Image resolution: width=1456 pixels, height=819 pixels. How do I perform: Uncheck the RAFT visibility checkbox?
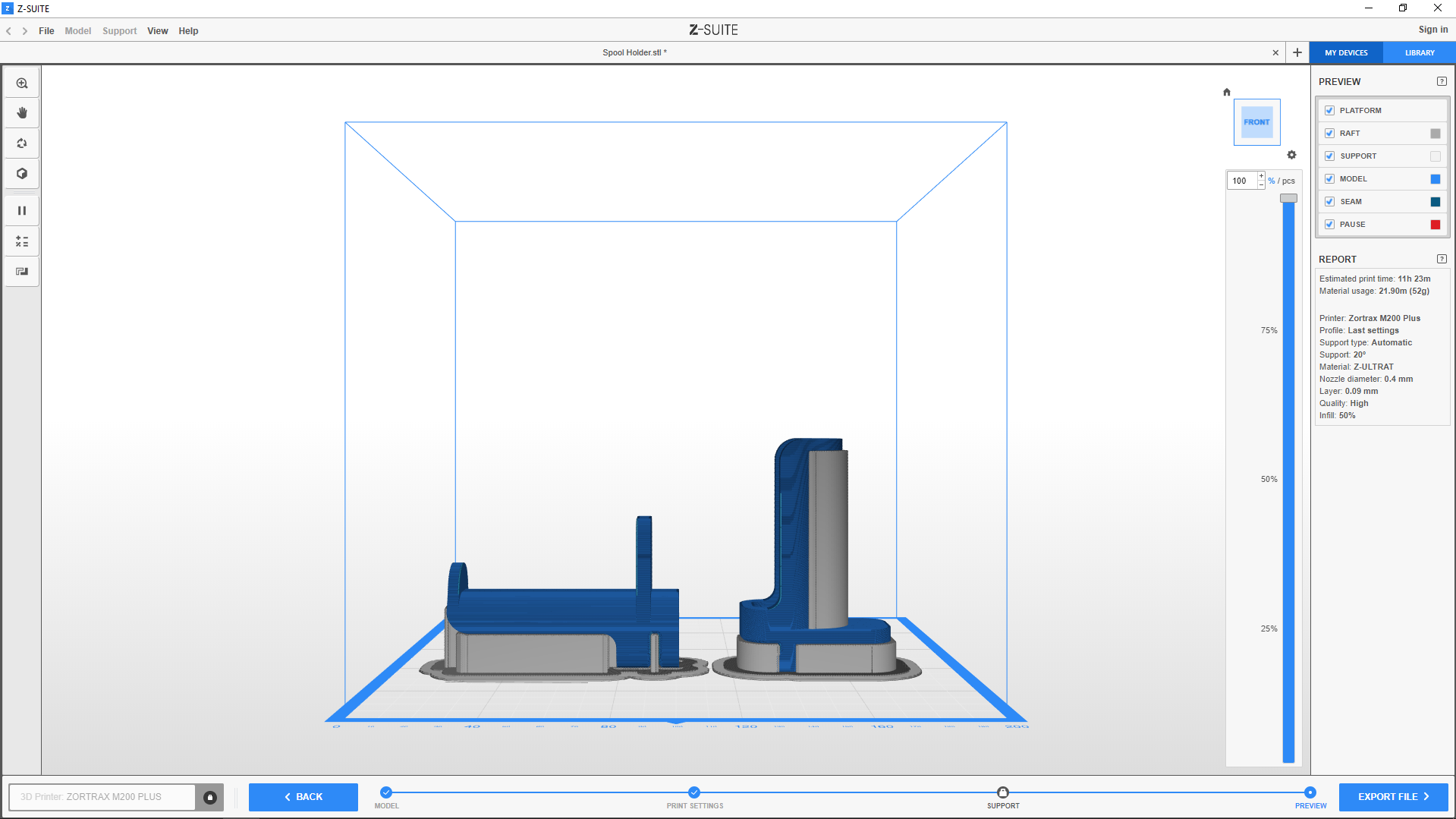(x=1329, y=134)
